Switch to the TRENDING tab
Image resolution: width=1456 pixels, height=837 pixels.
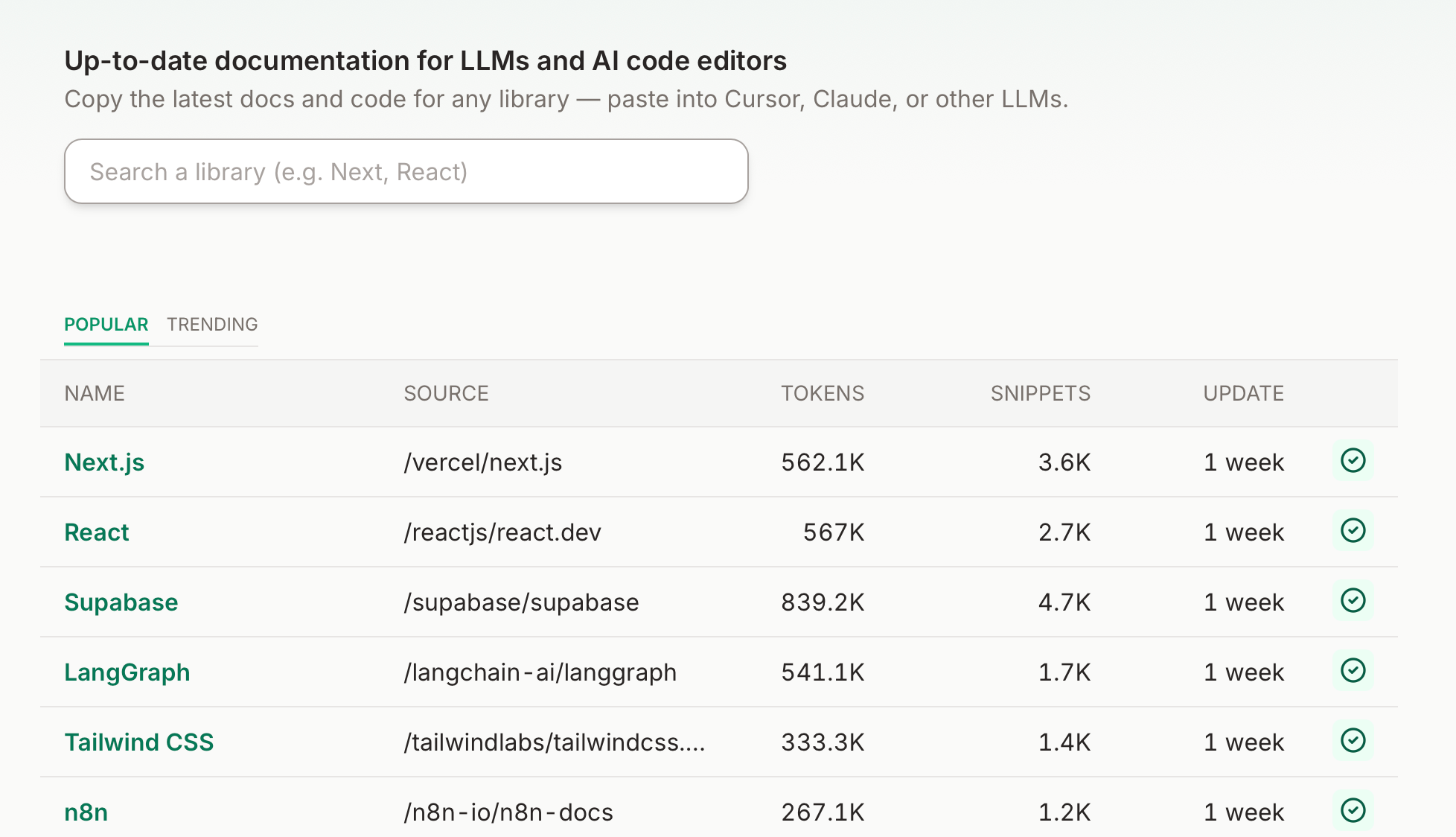tap(212, 325)
